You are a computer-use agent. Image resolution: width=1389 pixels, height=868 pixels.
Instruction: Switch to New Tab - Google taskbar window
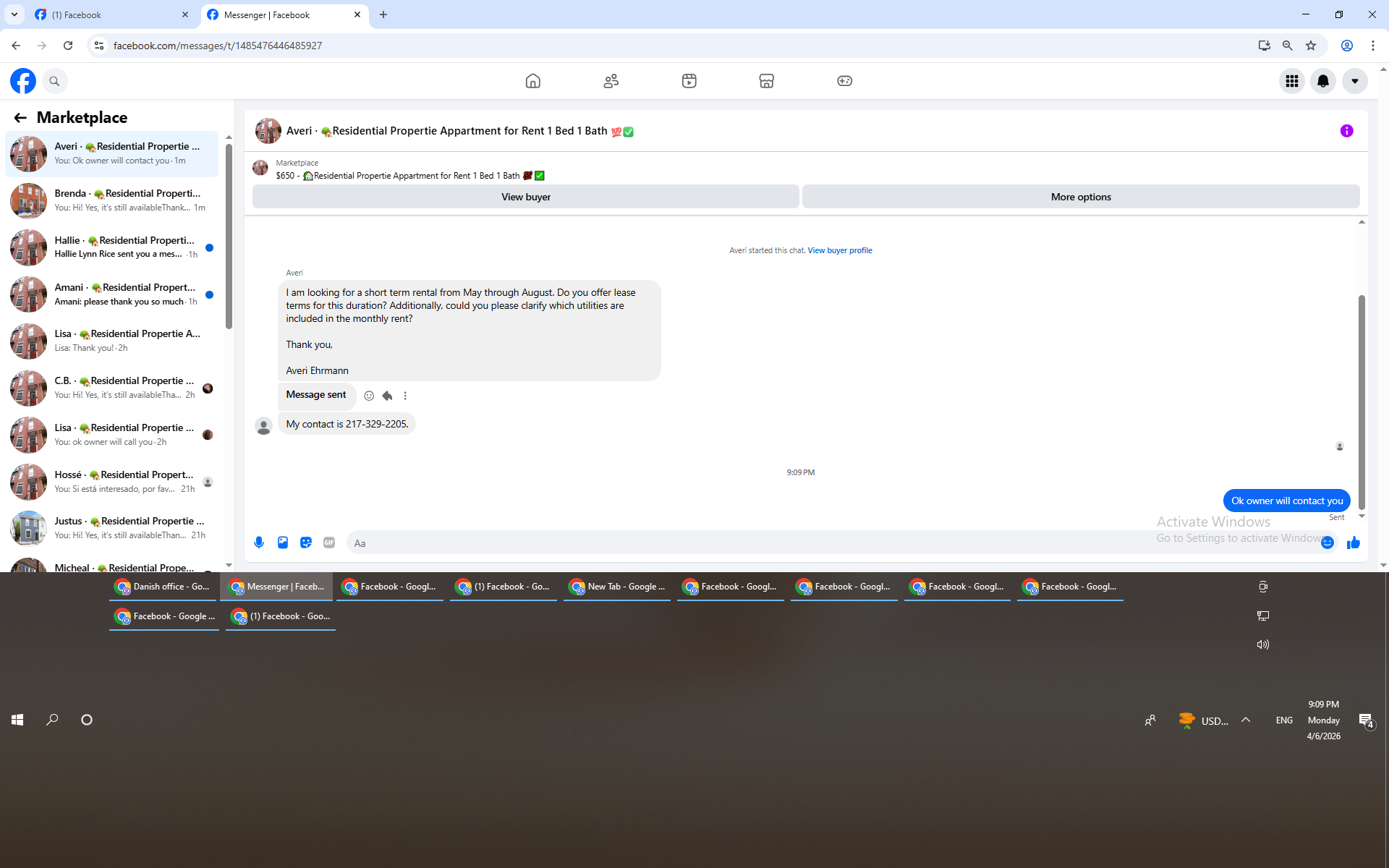(x=617, y=587)
